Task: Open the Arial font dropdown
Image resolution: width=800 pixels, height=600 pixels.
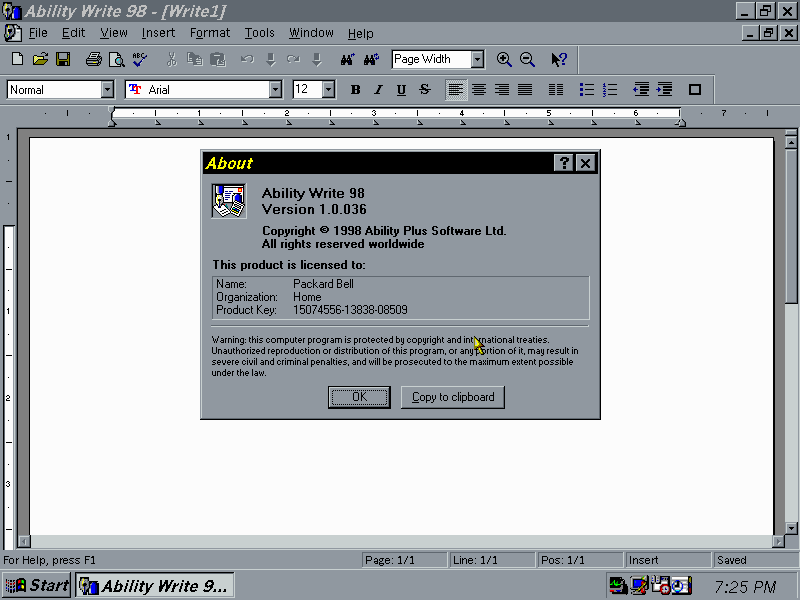Action: tap(275, 90)
